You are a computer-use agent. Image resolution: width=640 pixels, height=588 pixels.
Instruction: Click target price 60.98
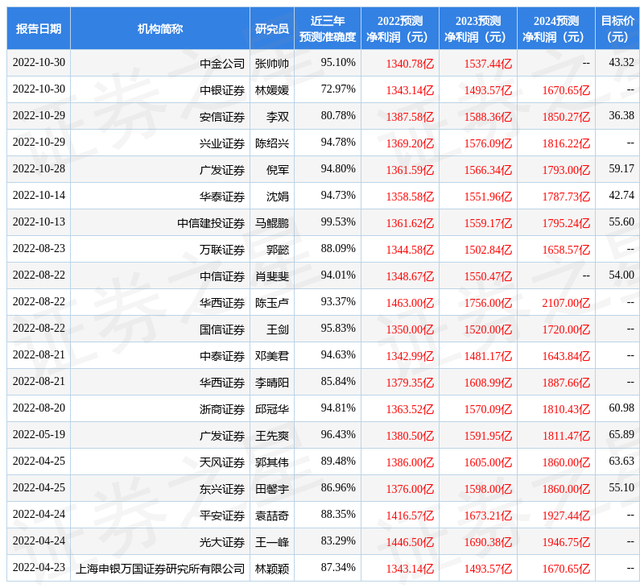pos(621,408)
